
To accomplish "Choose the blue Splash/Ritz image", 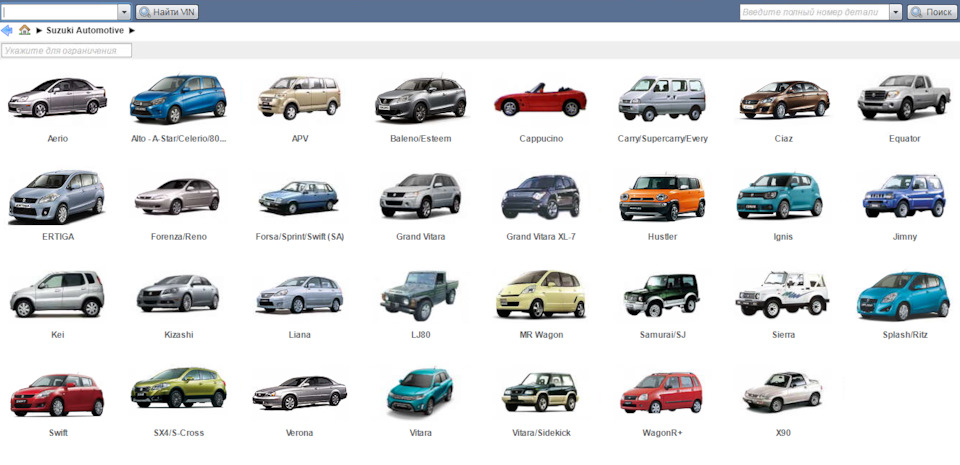I will click(903, 296).
